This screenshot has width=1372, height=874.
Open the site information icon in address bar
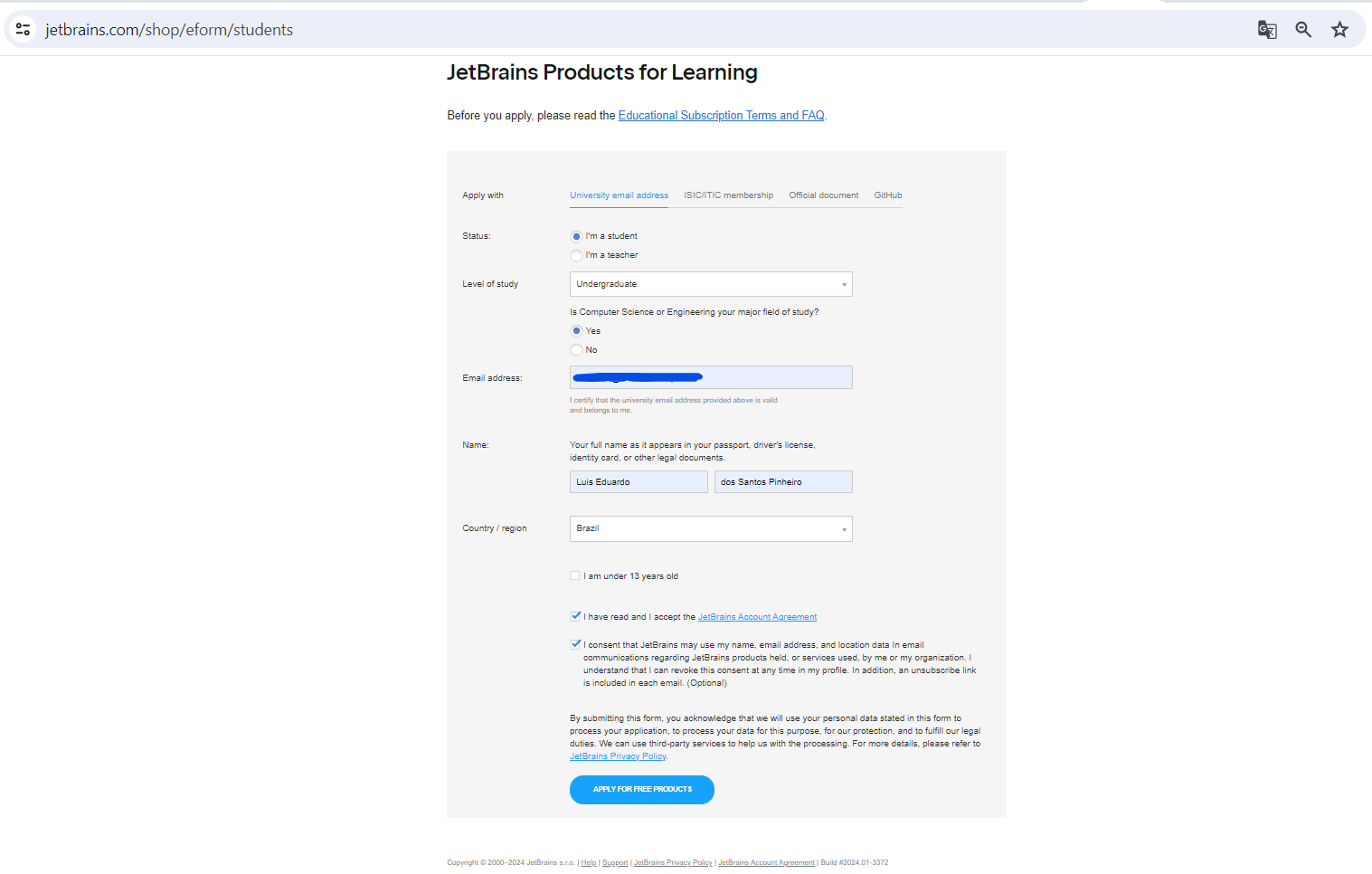(x=24, y=29)
